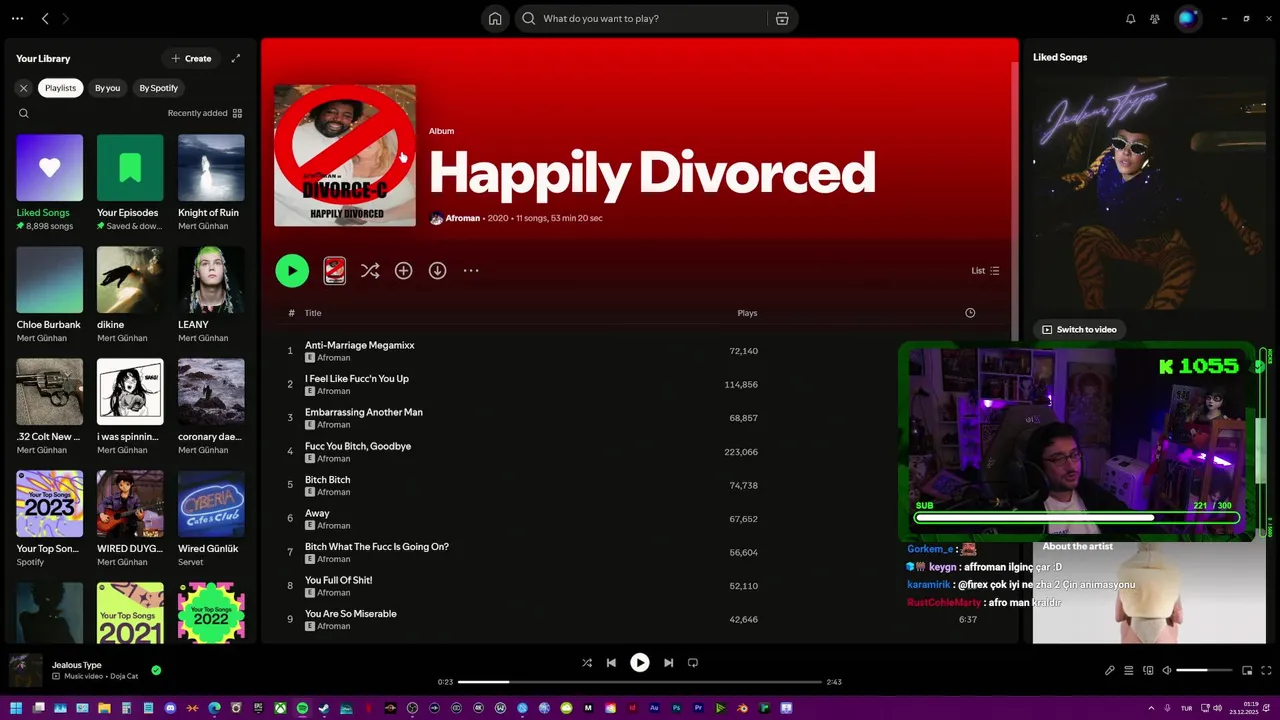Click the duration clock column header
Viewport: 1280px width, 720px height.
point(970,313)
